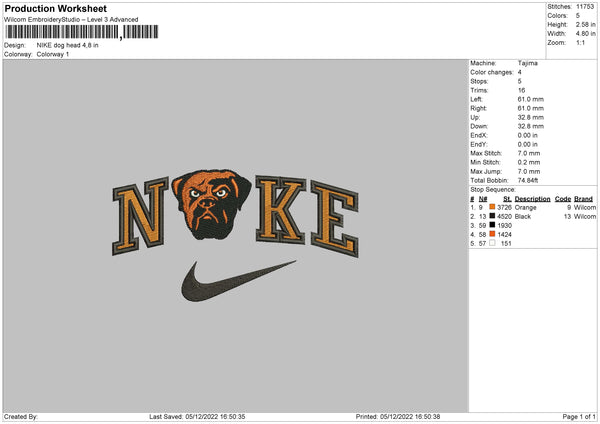Click the Colors value 5
The height and width of the screenshot is (424, 600).
click(578, 16)
